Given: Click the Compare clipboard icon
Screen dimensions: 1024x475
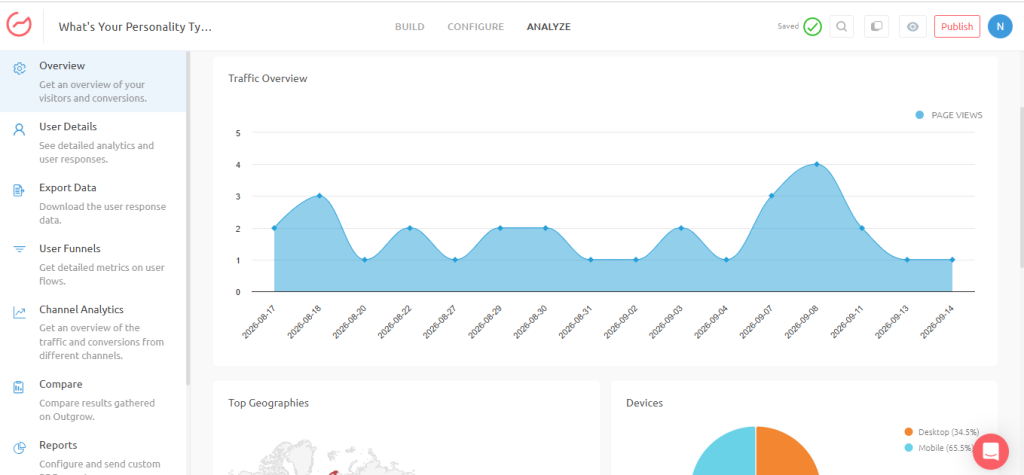Looking at the screenshot, I should tap(20, 387).
